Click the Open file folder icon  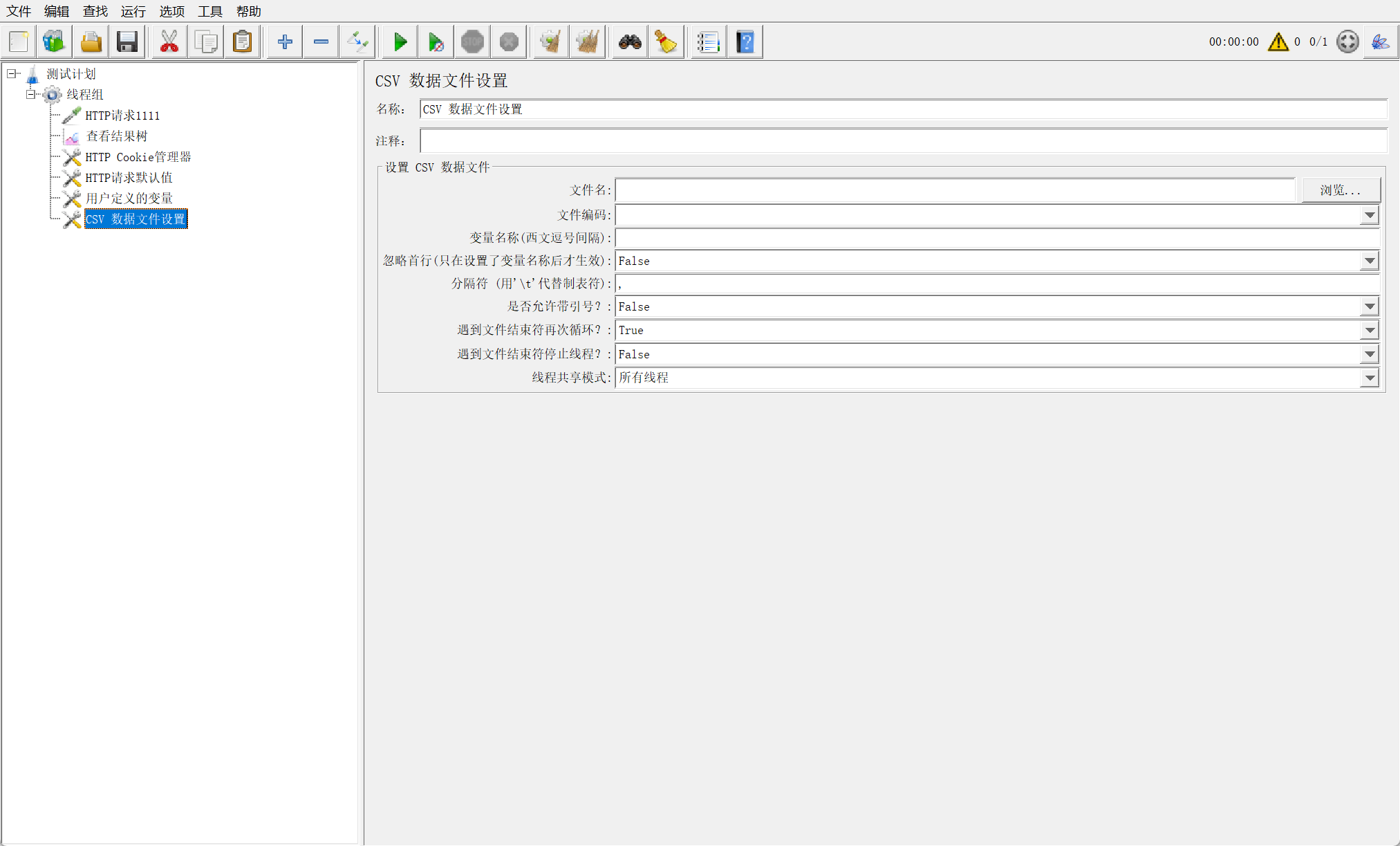tap(91, 42)
